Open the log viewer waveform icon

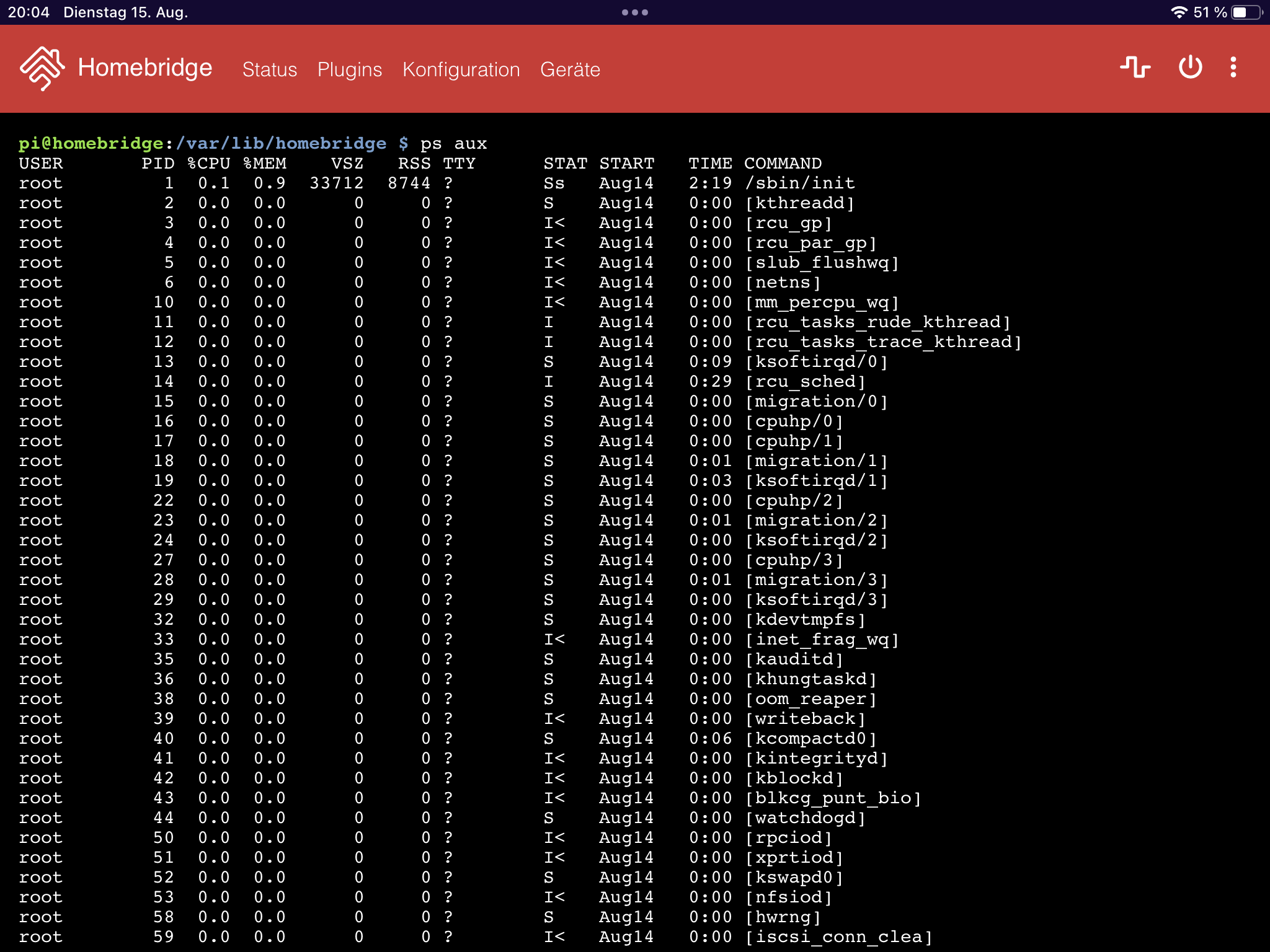(1135, 67)
